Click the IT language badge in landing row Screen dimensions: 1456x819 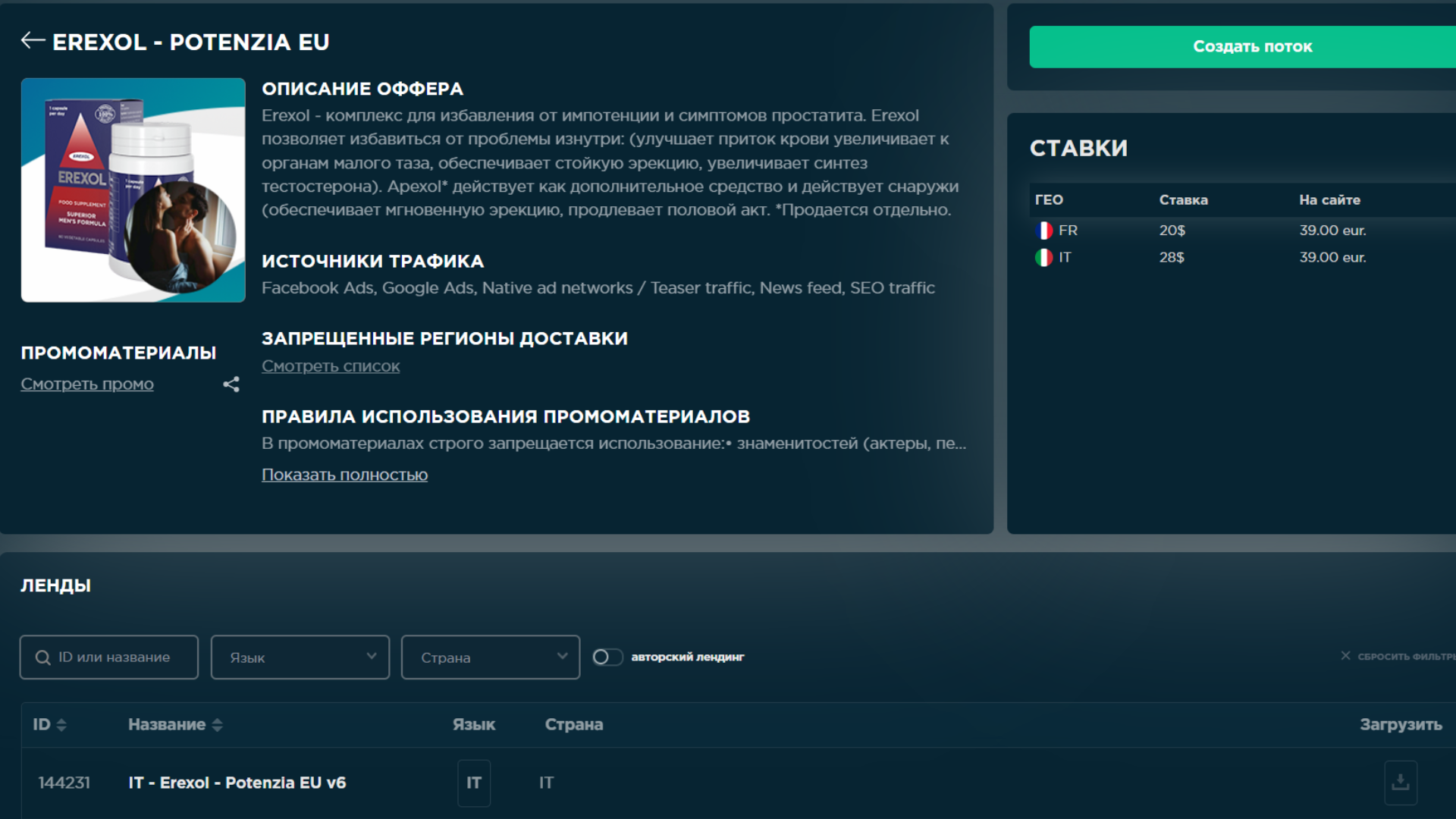[x=474, y=783]
